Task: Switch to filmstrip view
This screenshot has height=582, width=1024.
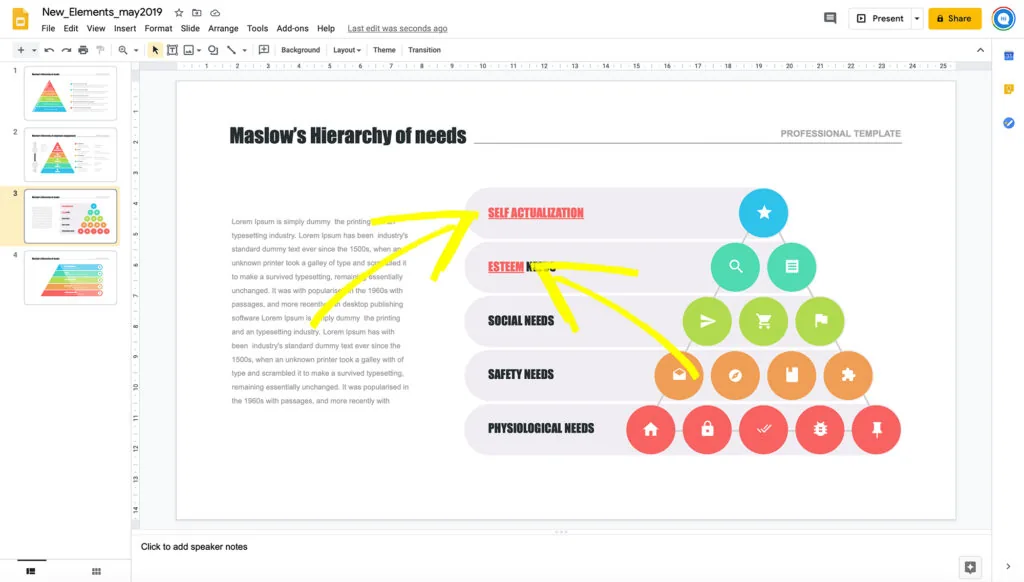Action: (x=31, y=571)
